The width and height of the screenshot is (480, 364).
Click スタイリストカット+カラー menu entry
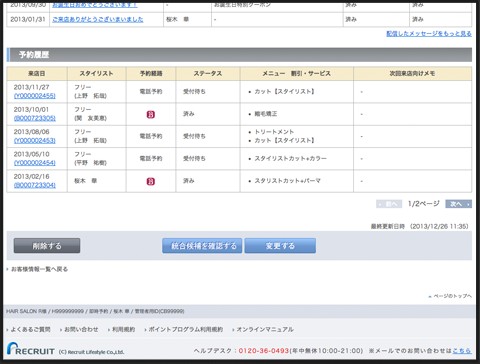coord(290,159)
